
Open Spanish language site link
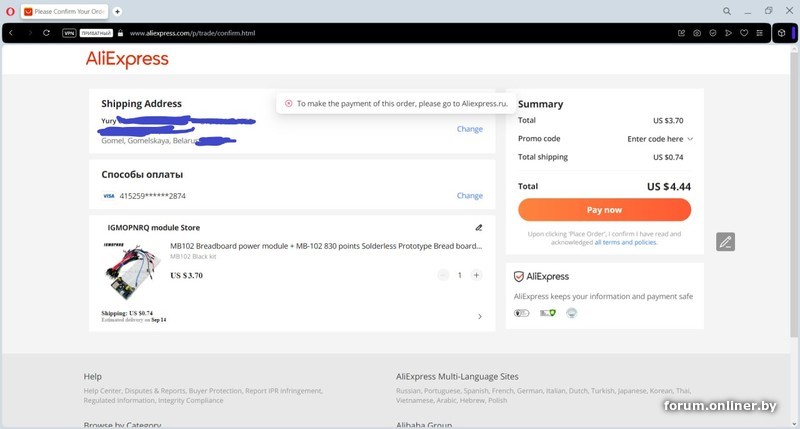(476, 391)
